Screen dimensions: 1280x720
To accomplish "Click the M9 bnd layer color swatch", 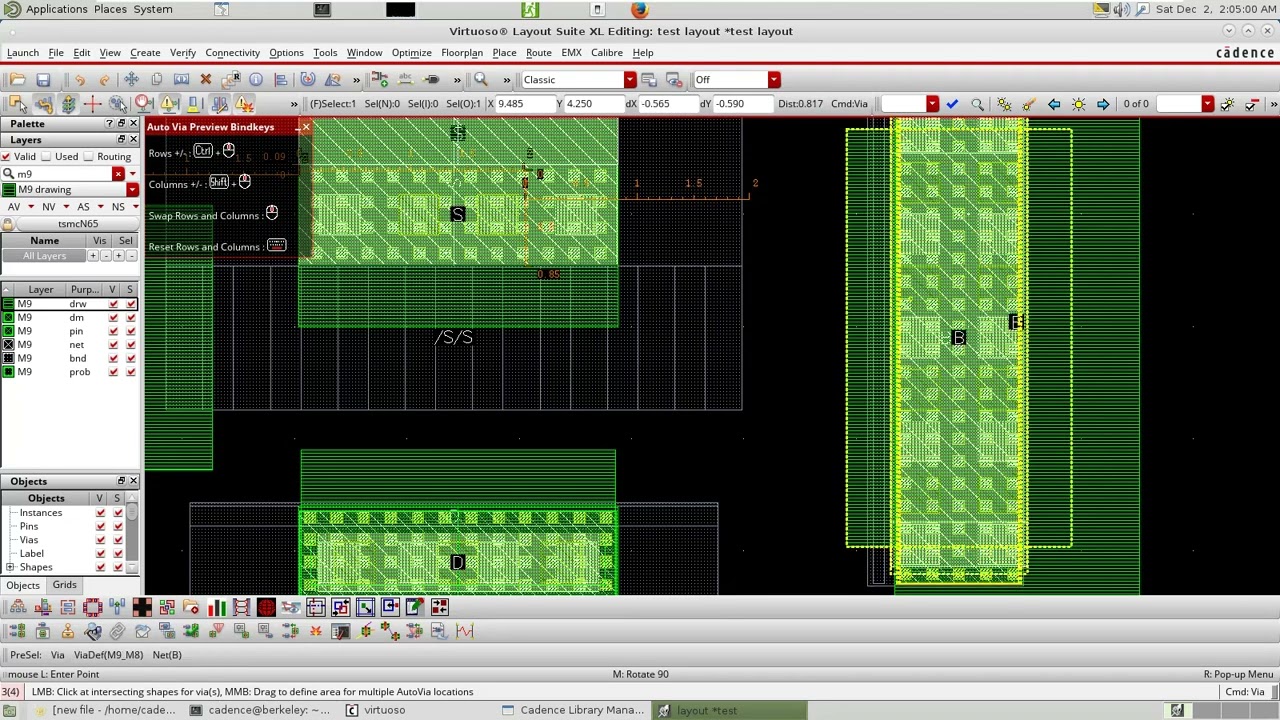I will click(8, 358).
